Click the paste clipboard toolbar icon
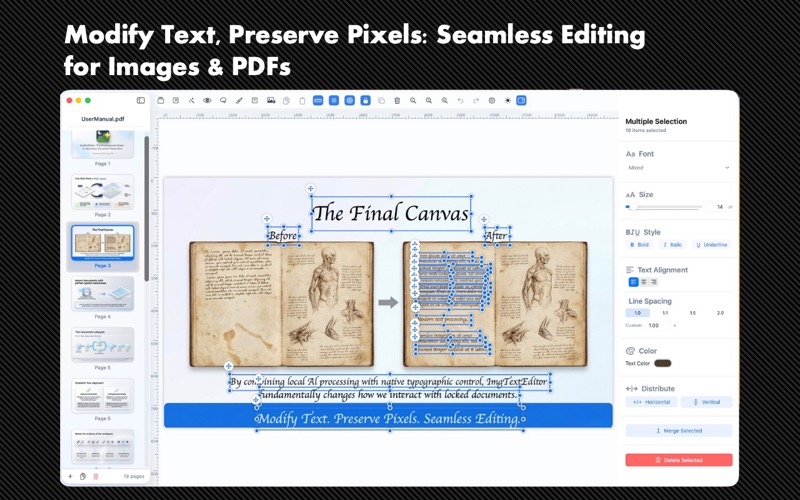This screenshot has width=800, height=500. click(x=302, y=101)
